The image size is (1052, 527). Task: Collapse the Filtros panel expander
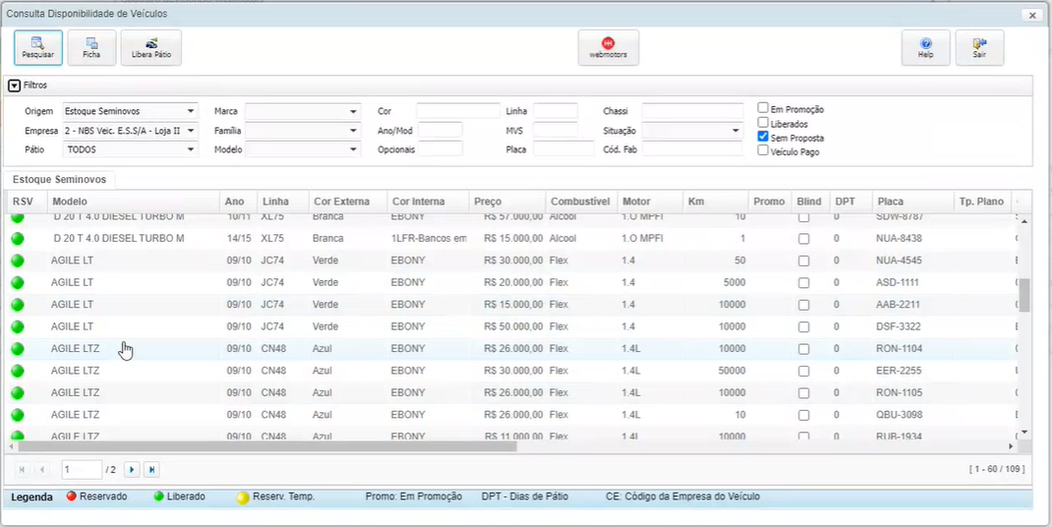point(14,85)
